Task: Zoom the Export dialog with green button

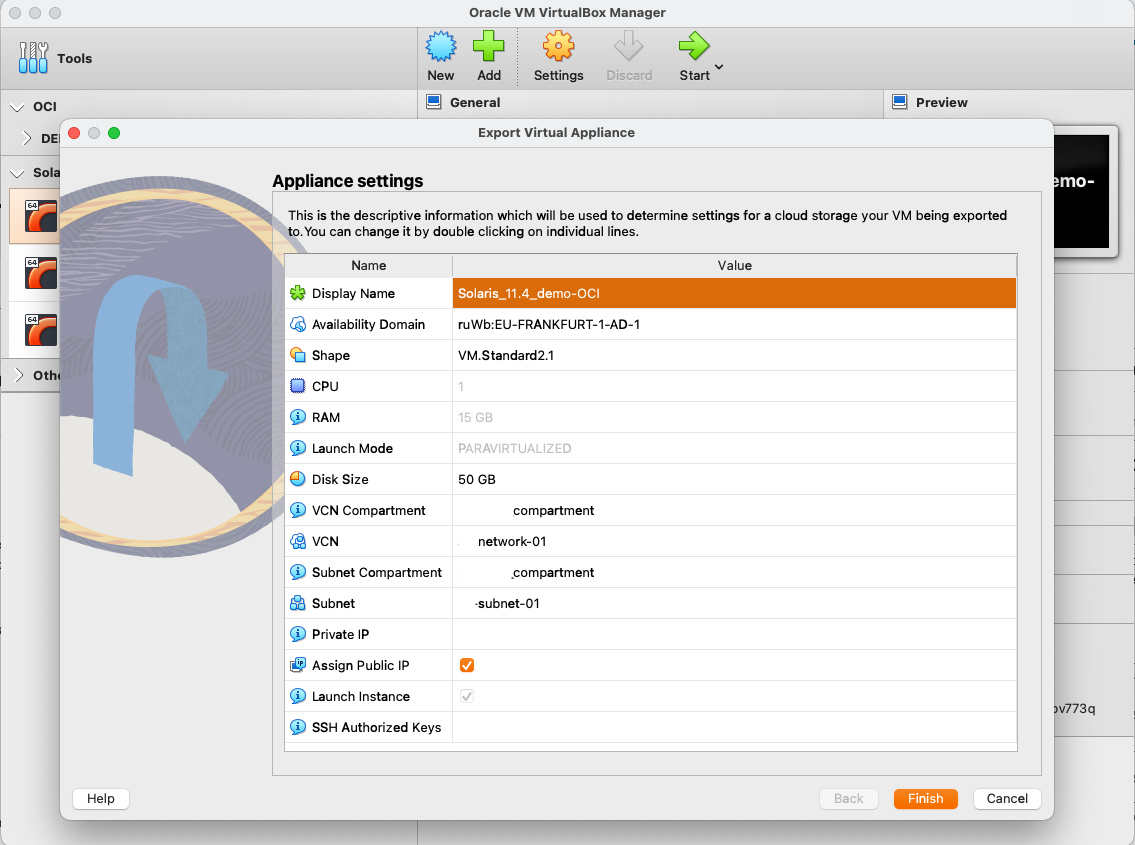Action: [114, 133]
